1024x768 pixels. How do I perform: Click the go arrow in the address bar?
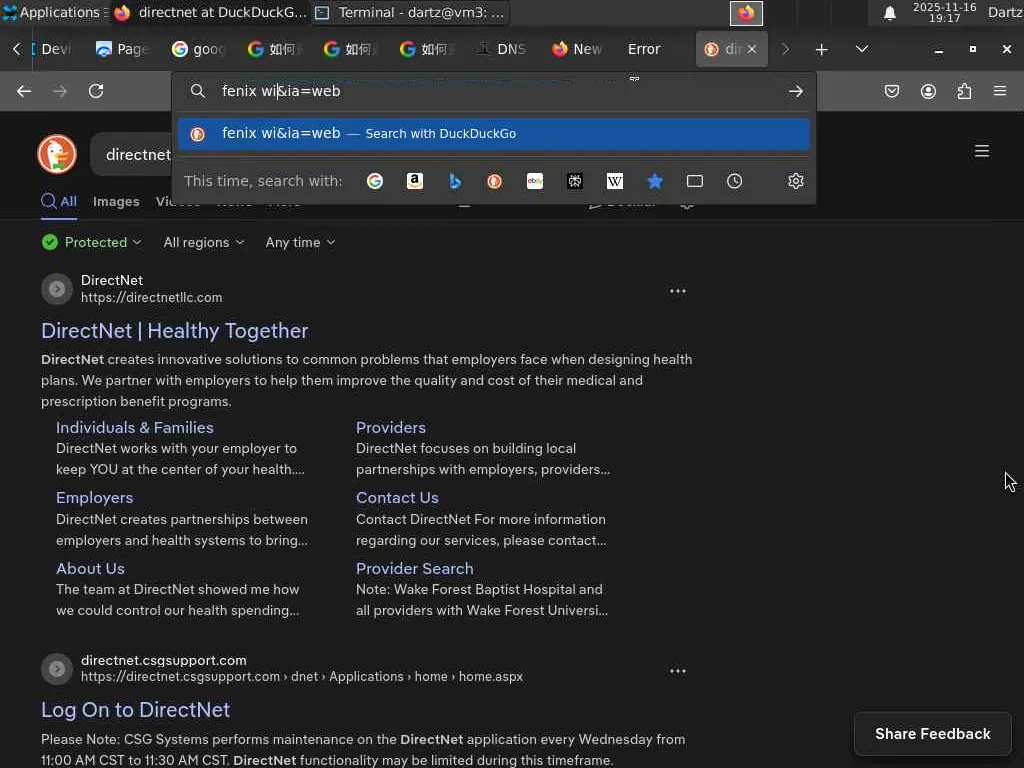pyautogui.click(x=795, y=91)
